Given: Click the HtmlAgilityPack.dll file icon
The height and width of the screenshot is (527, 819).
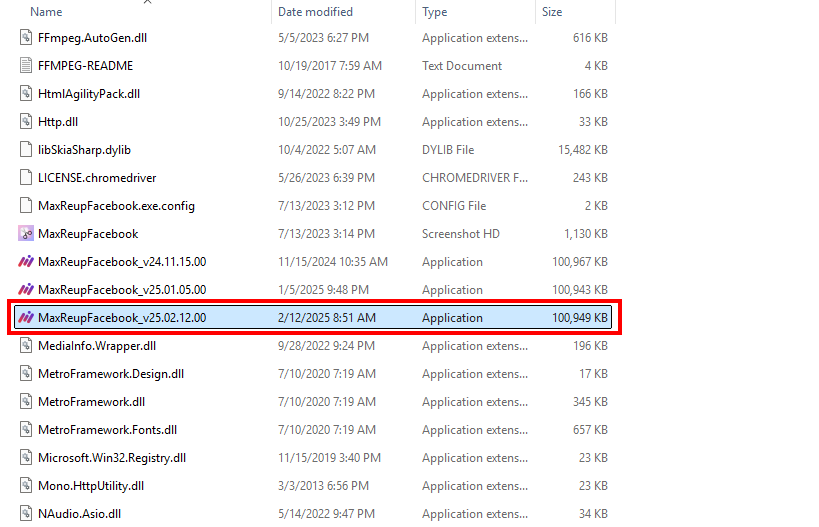Looking at the screenshot, I should pyautogui.click(x=26, y=94).
